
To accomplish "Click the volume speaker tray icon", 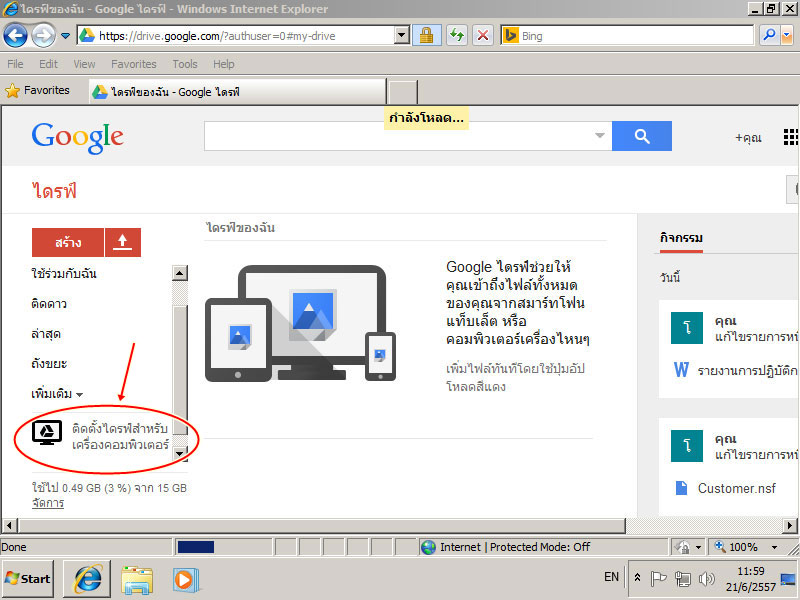I will point(707,579).
